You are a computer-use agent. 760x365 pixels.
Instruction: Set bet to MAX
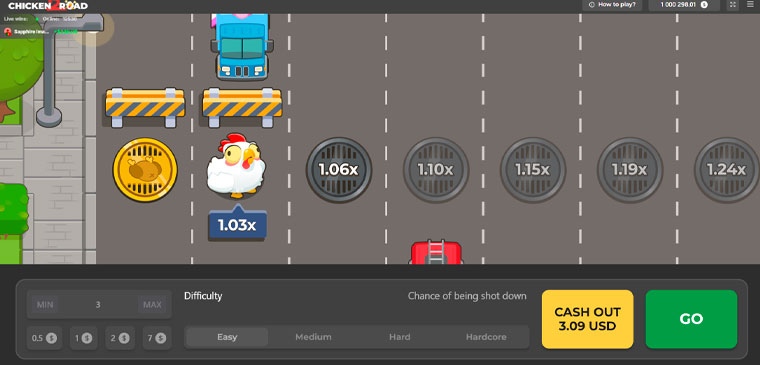tap(152, 305)
